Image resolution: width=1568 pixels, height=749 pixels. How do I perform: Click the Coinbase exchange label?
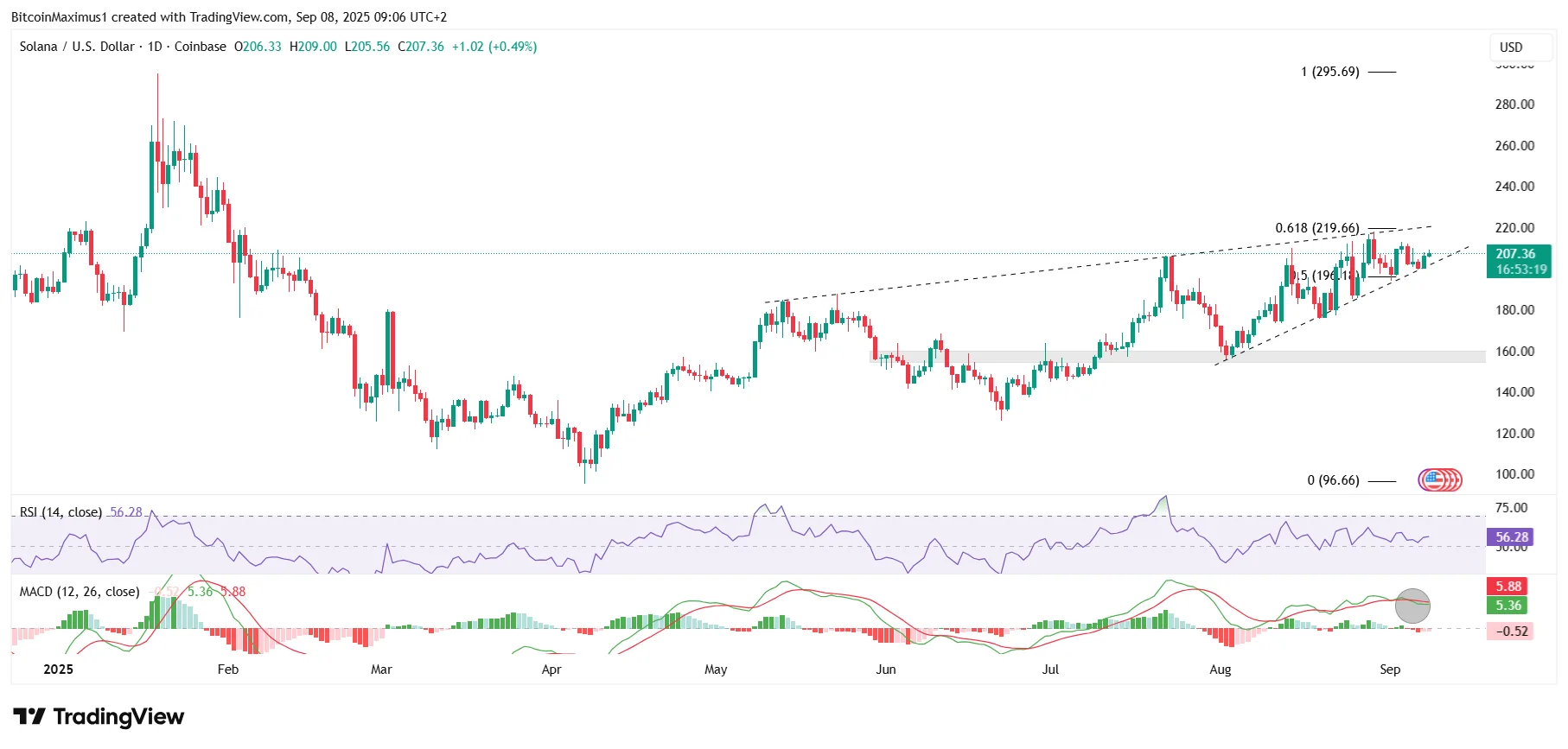click(201, 47)
